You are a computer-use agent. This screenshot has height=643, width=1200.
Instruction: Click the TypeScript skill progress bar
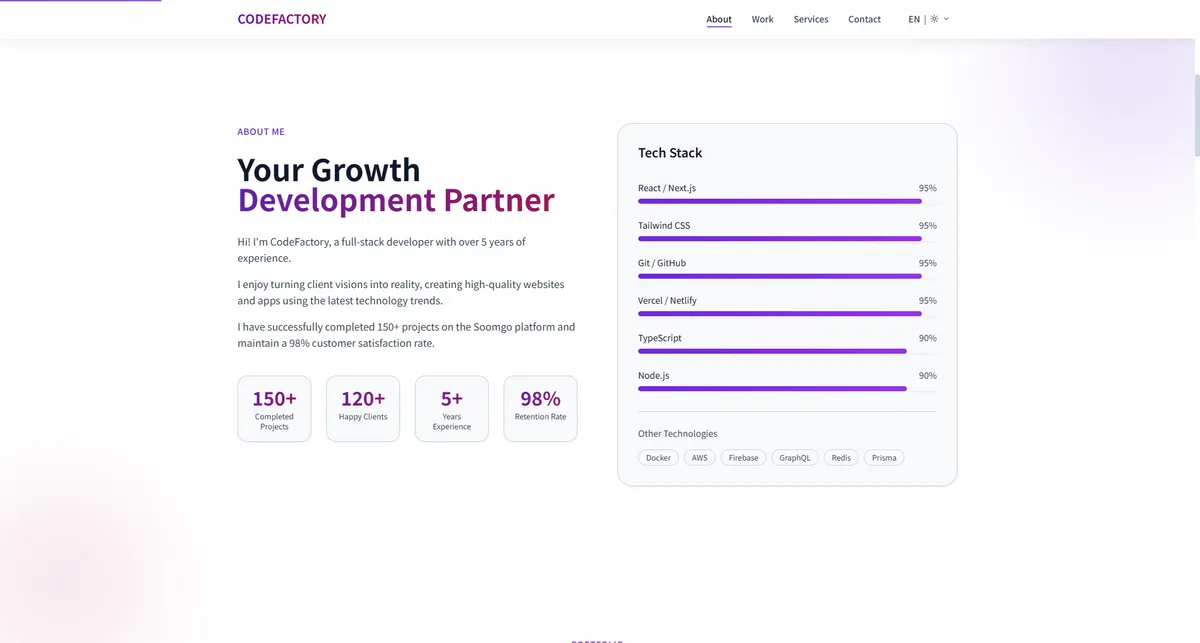(772, 351)
